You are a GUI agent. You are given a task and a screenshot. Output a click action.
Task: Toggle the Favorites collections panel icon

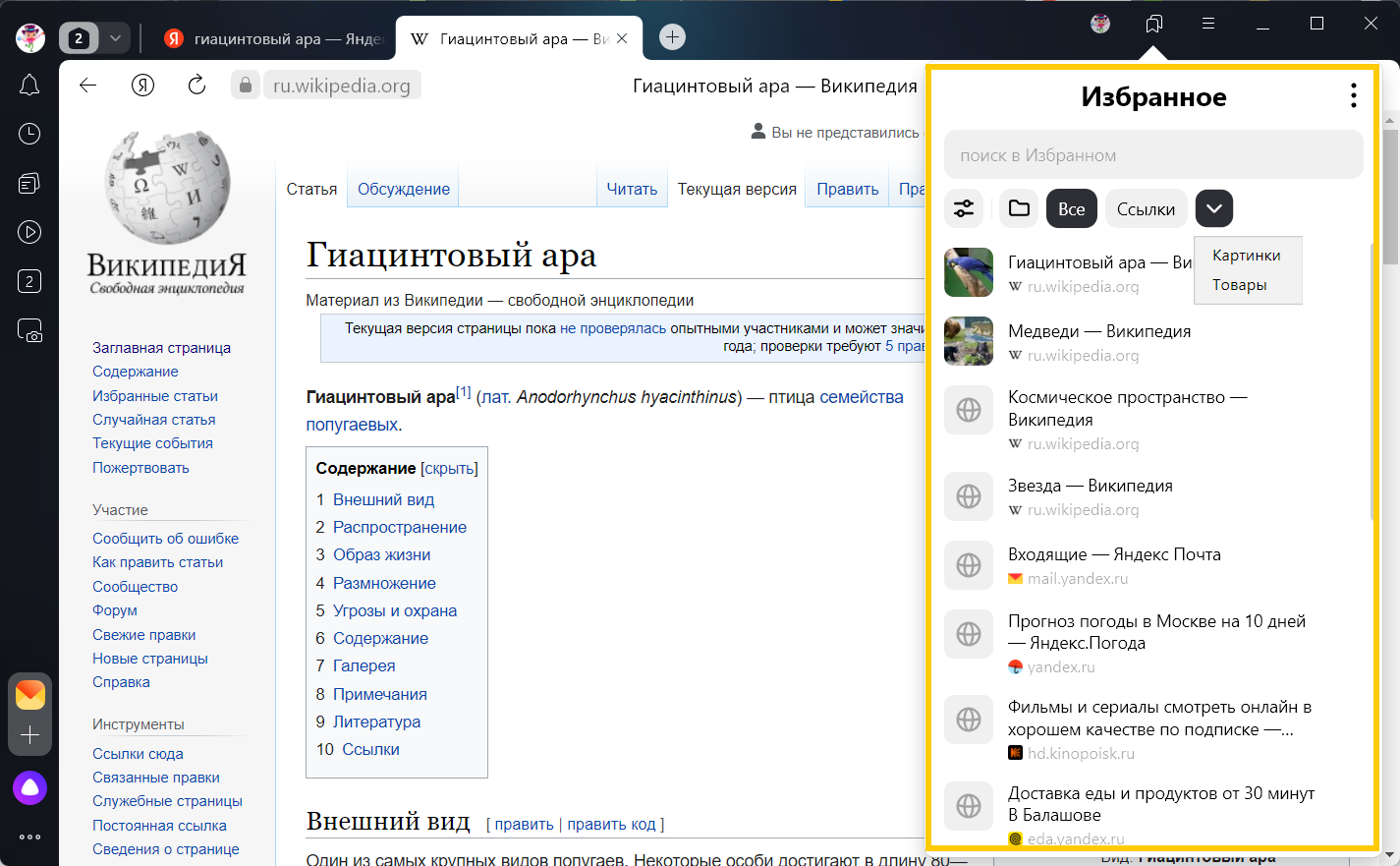(1154, 24)
